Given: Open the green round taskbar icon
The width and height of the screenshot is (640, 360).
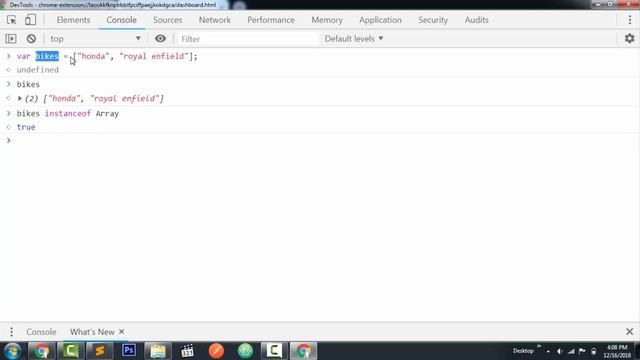Looking at the screenshot, I should pos(245,351).
